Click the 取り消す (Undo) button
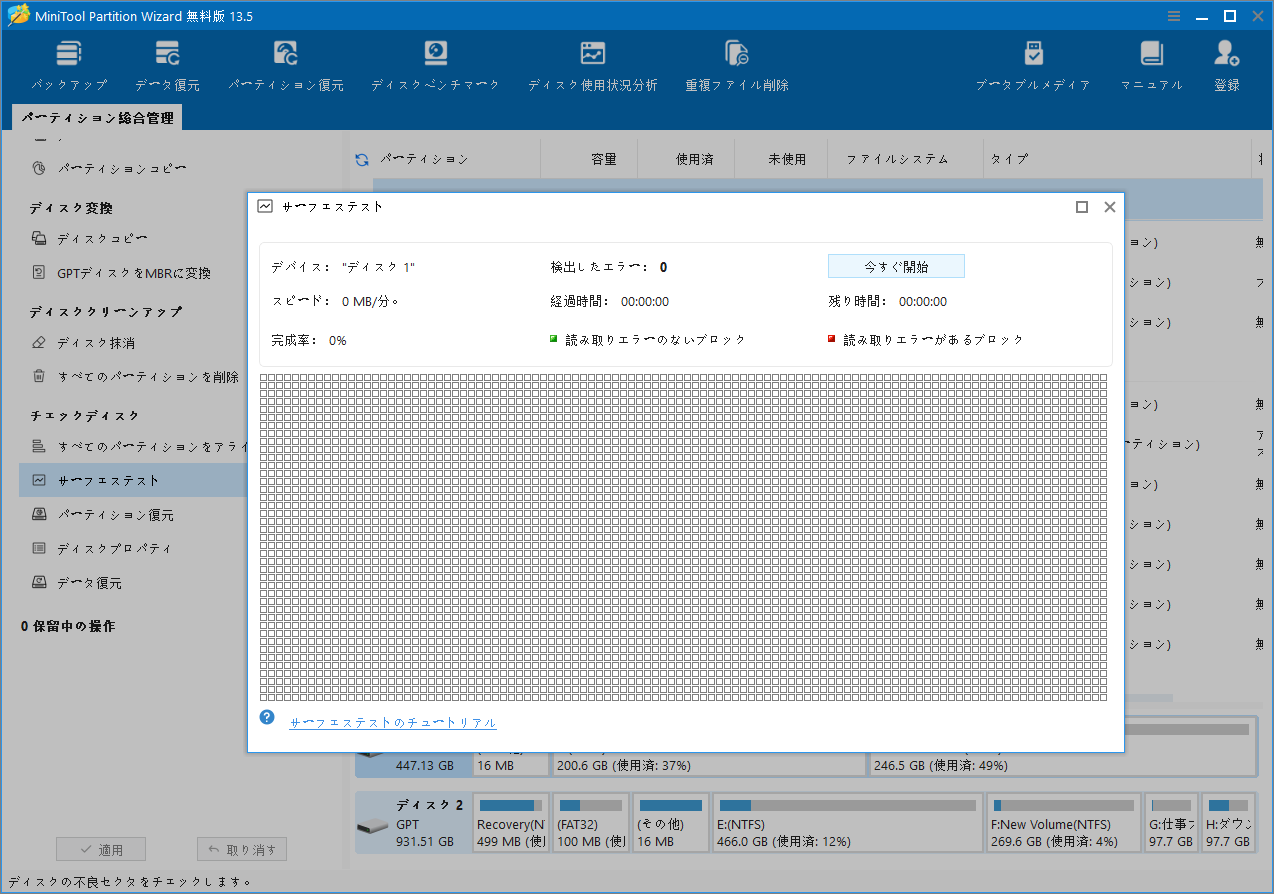Image resolution: width=1274 pixels, height=894 pixels. click(241, 848)
